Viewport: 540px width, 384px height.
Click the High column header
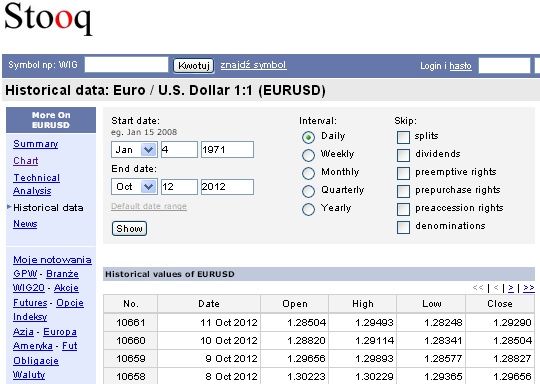[x=363, y=303]
